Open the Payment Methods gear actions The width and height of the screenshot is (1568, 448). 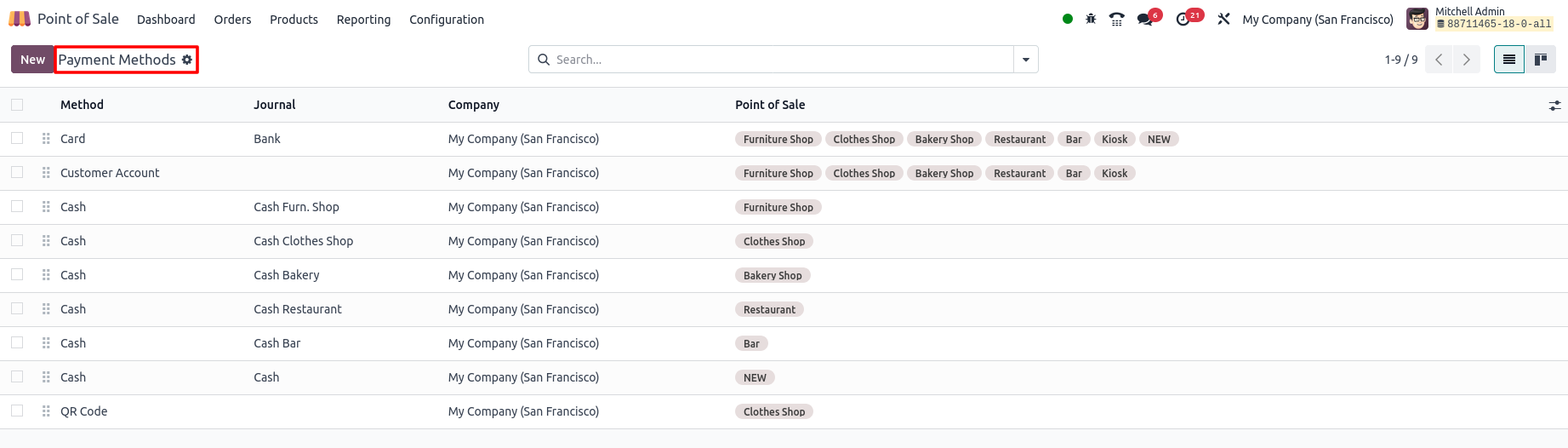[x=187, y=60]
